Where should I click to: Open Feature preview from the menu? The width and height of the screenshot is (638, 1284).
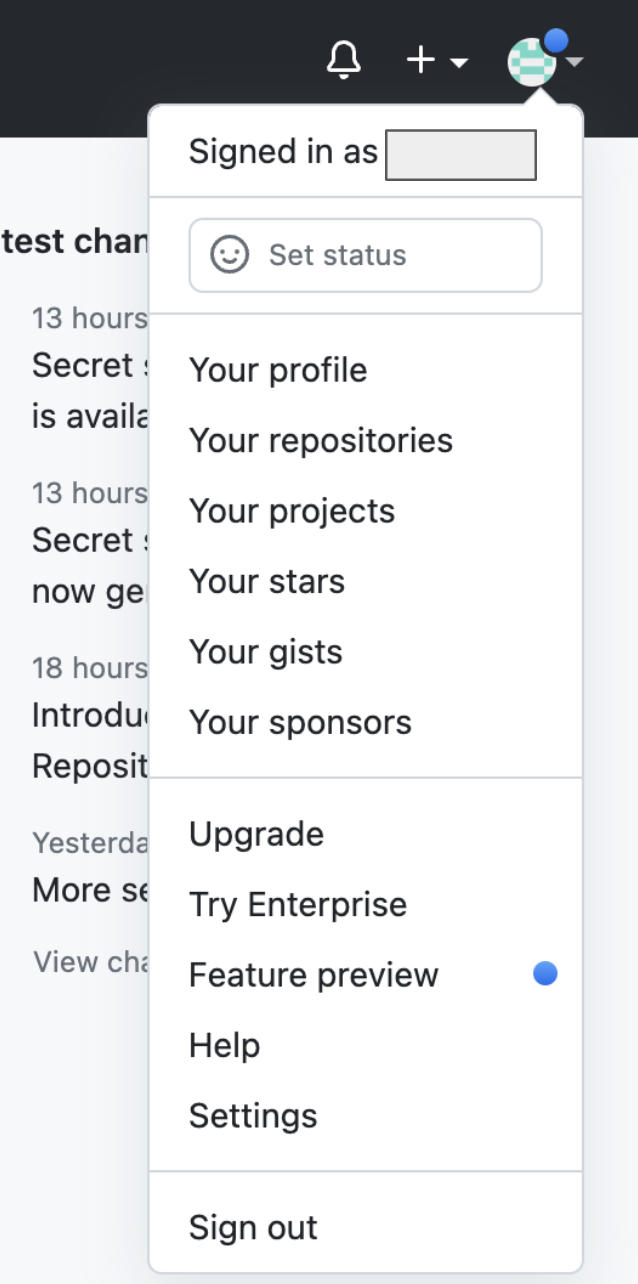pos(313,974)
